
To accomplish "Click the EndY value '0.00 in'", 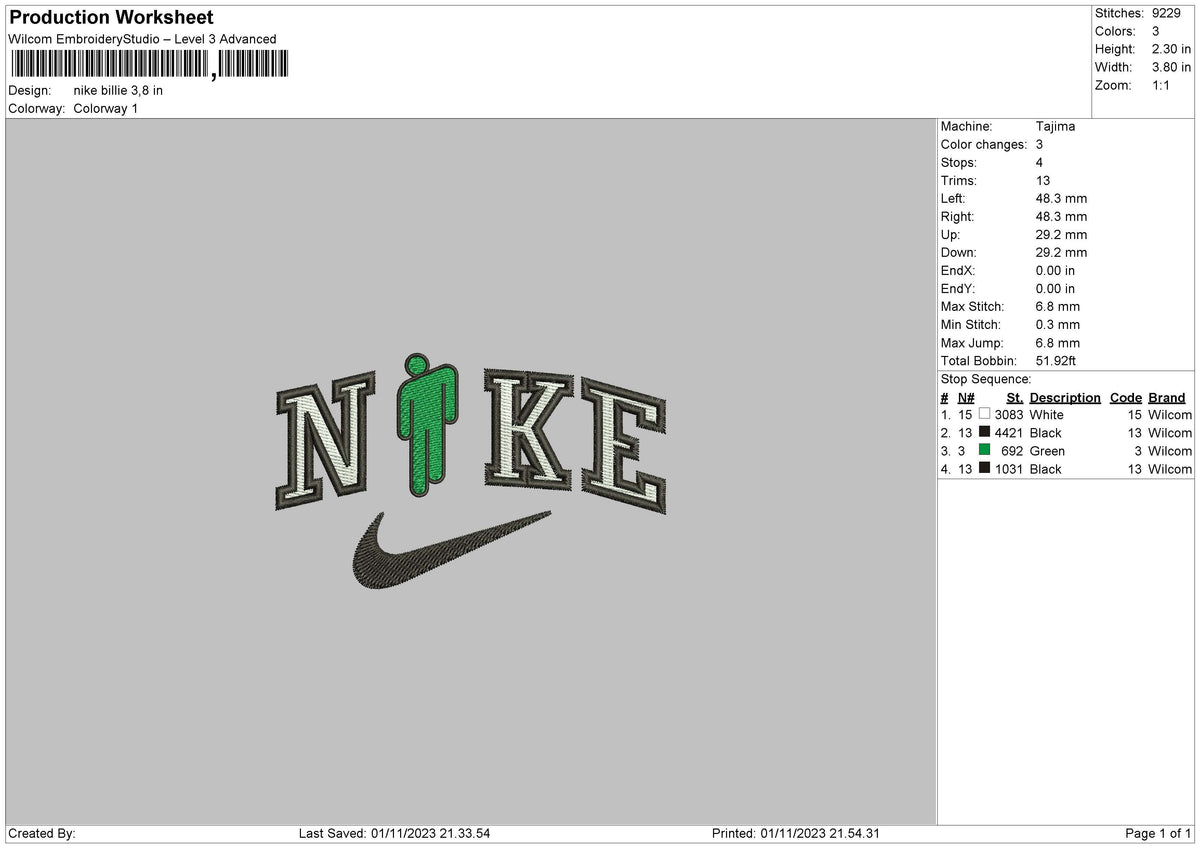I will pos(1056,288).
